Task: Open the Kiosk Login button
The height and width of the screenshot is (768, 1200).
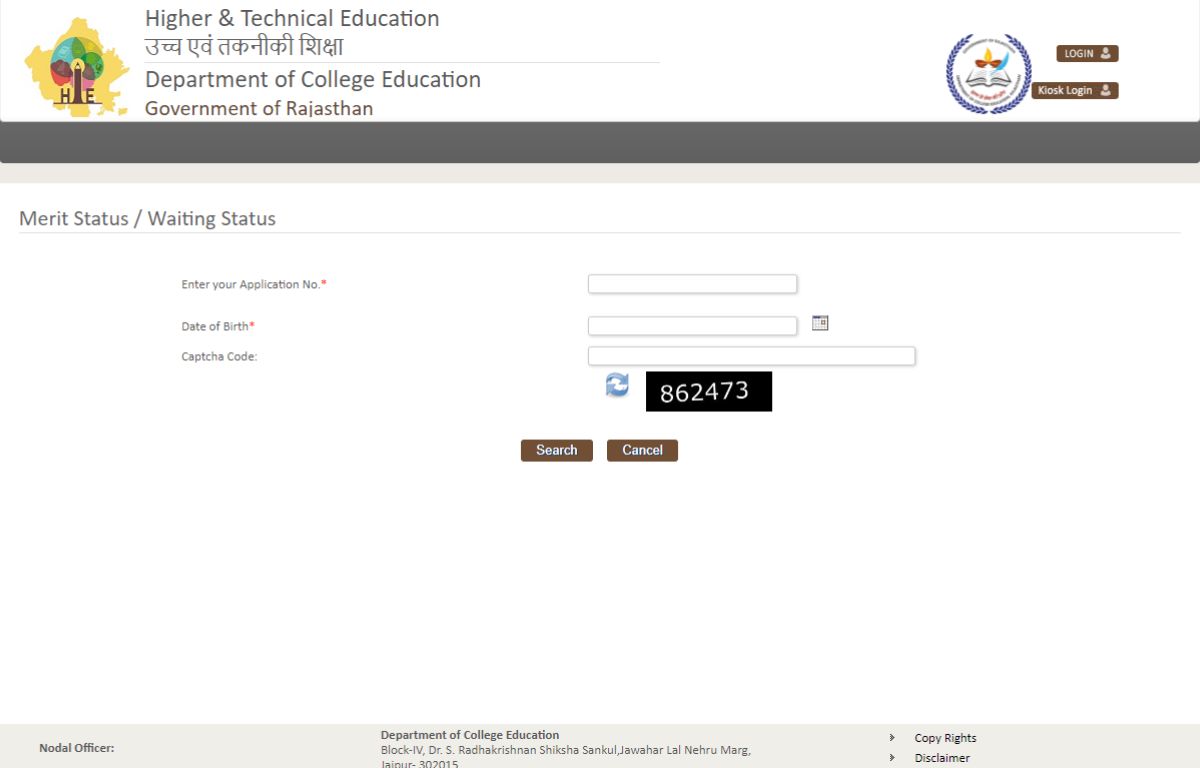Action: [x=1075, y=90]
